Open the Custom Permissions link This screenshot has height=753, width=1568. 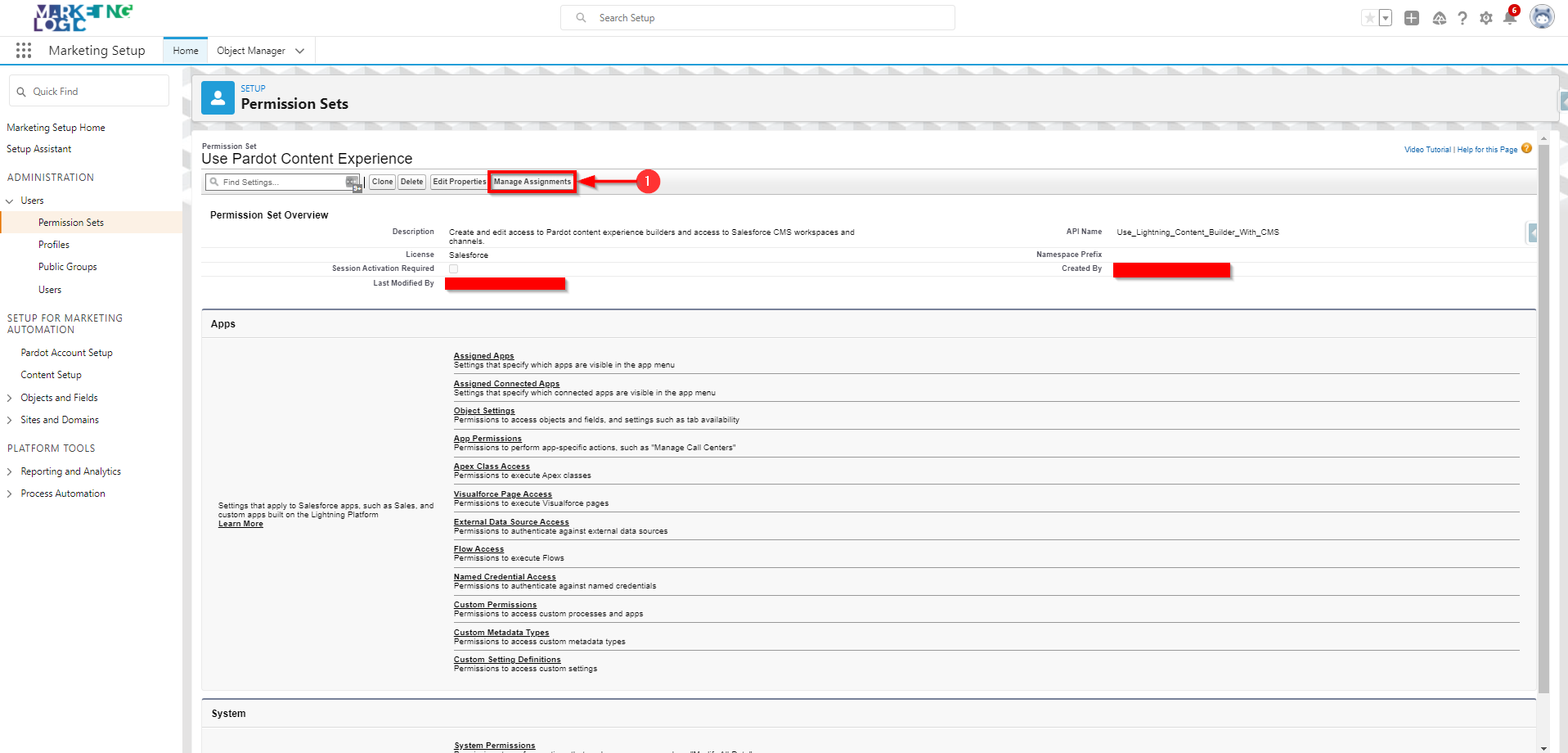(x=496, y=605)
